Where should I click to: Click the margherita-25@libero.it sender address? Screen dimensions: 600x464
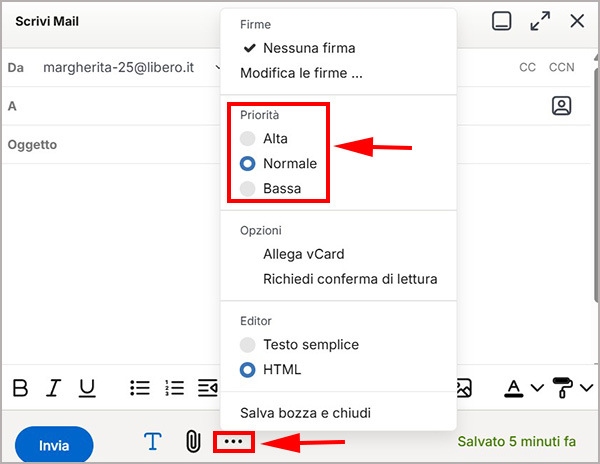(119, 68)
